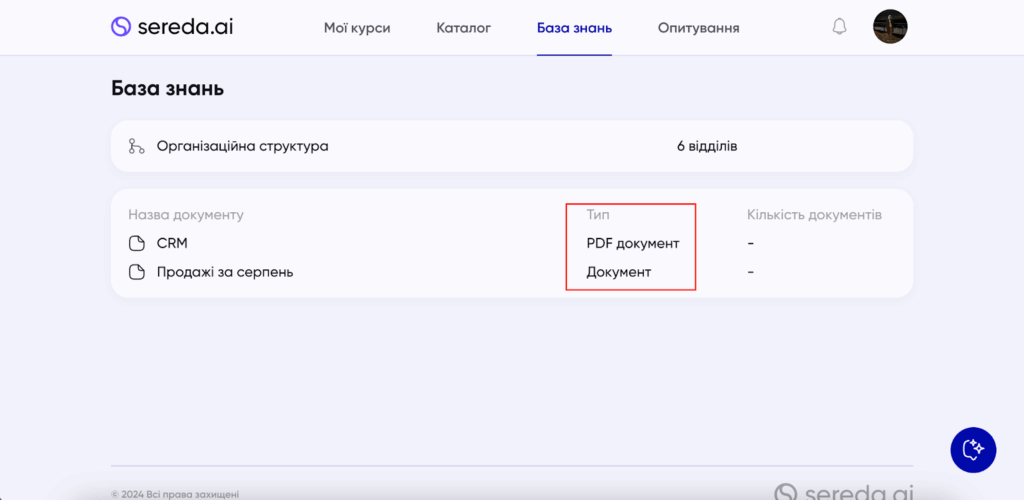
Task: Open the user profile avatar
Action: [x=890, y=27]
